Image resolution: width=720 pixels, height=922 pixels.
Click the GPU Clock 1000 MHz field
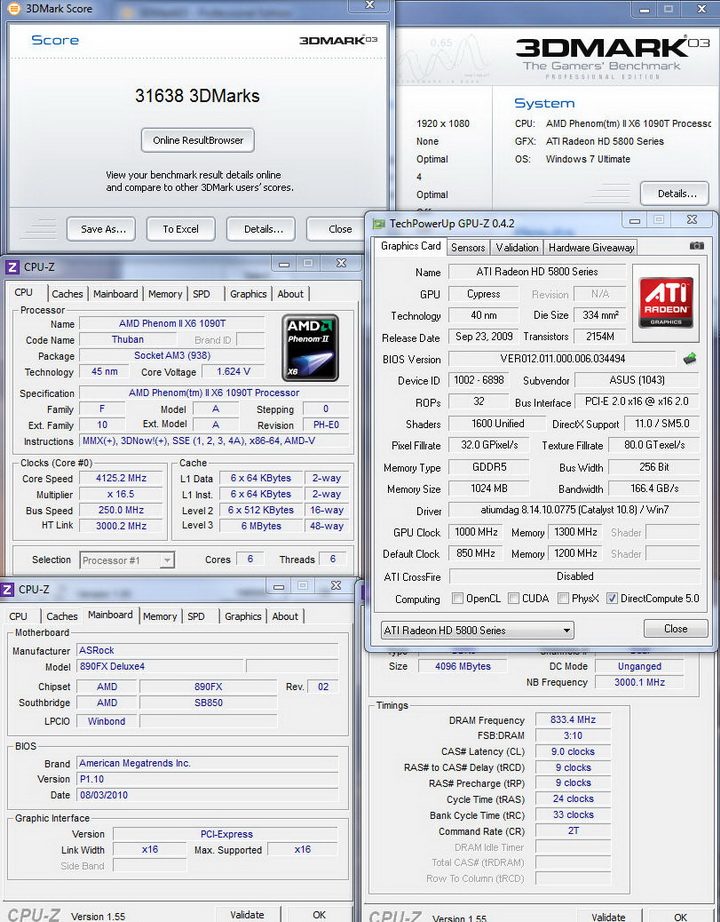[x=476, y=532]
